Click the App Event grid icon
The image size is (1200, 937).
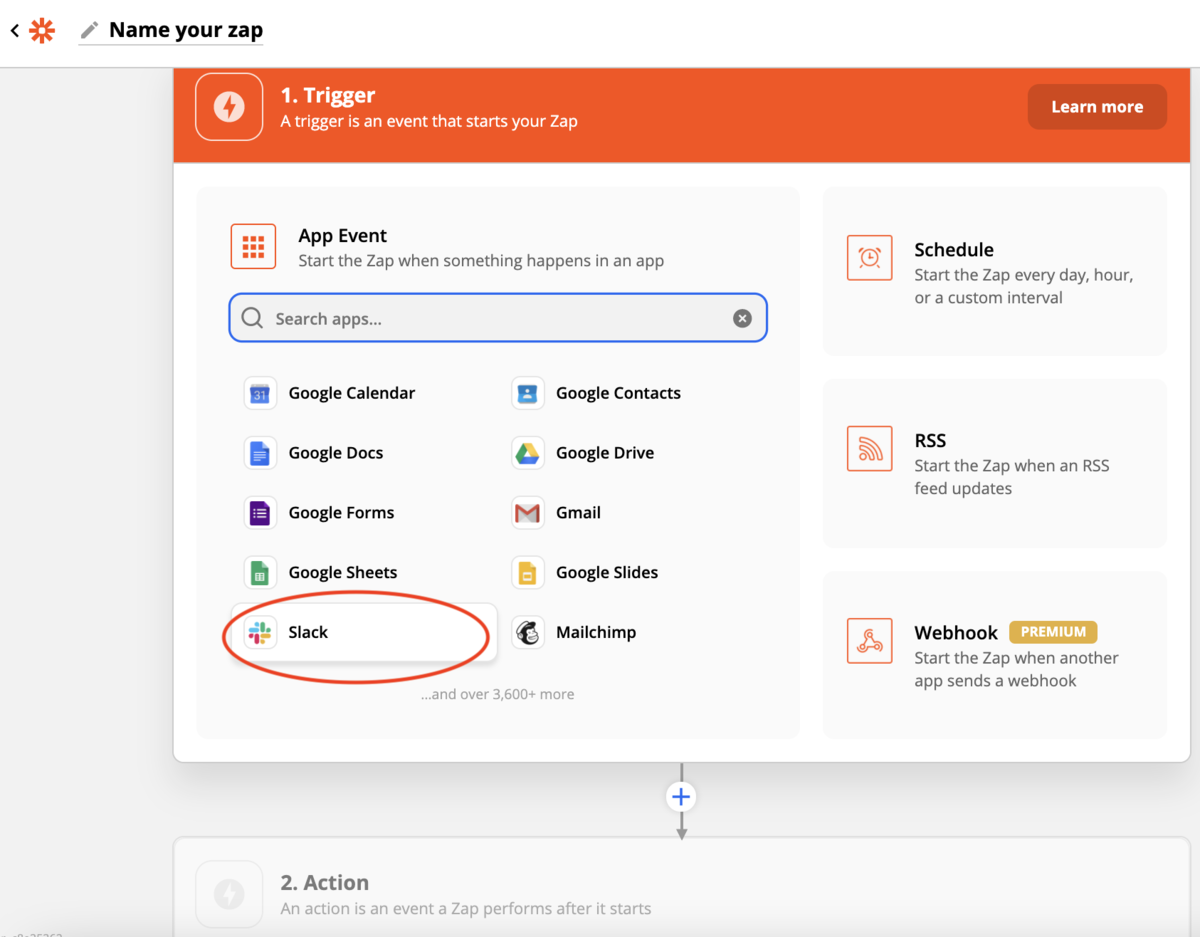click(253, 246)
